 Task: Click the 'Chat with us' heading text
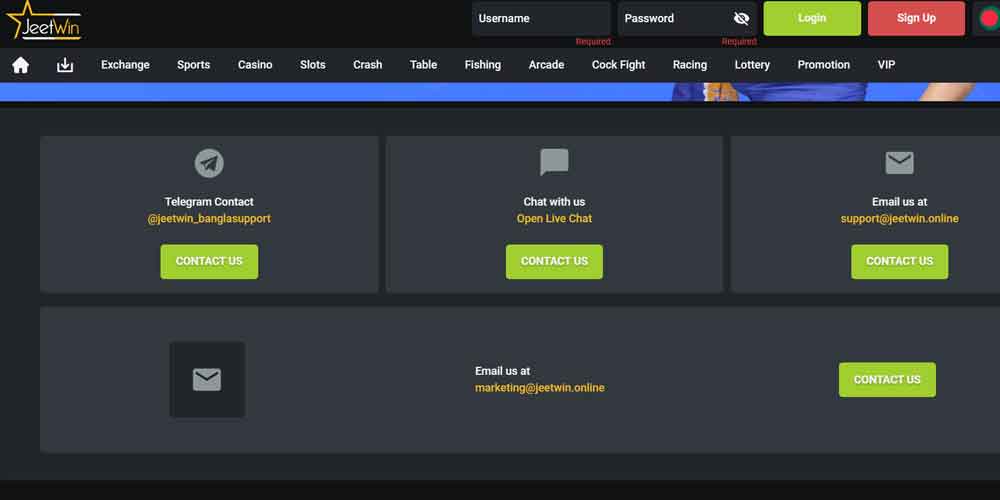(554, 202)
